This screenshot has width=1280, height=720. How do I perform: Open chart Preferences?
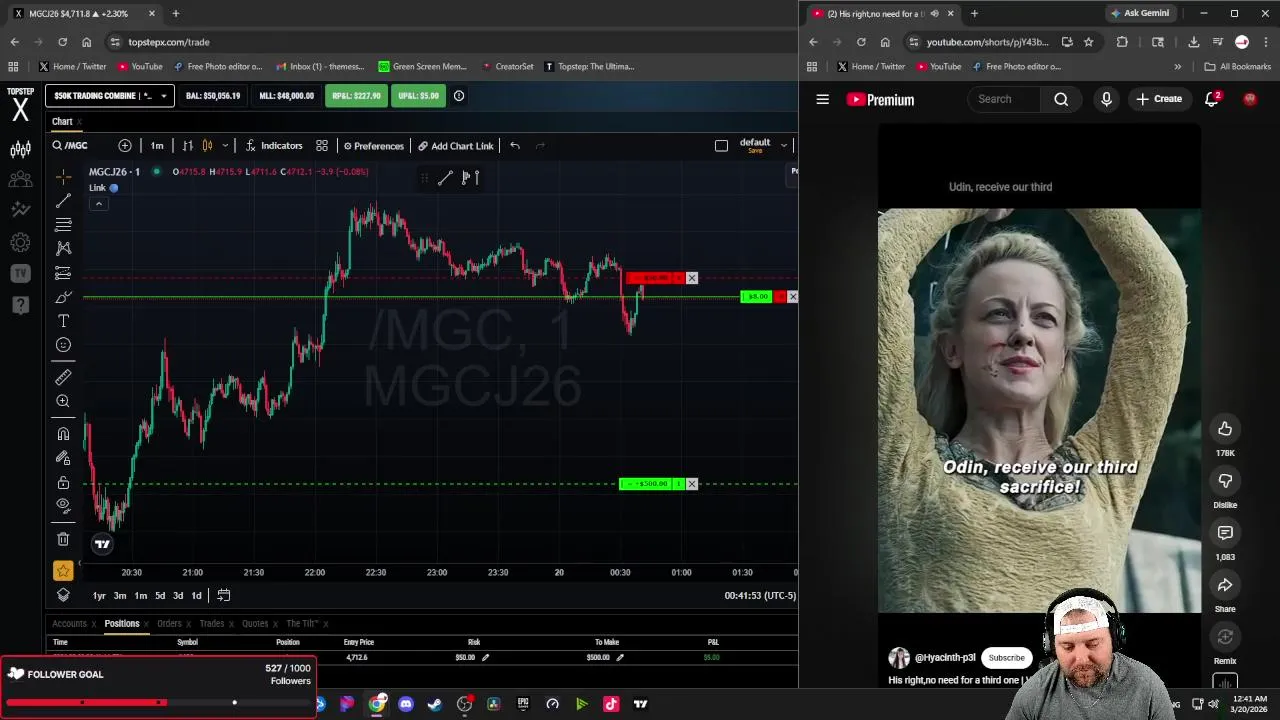pyautogui.click(x=373, y=146)
